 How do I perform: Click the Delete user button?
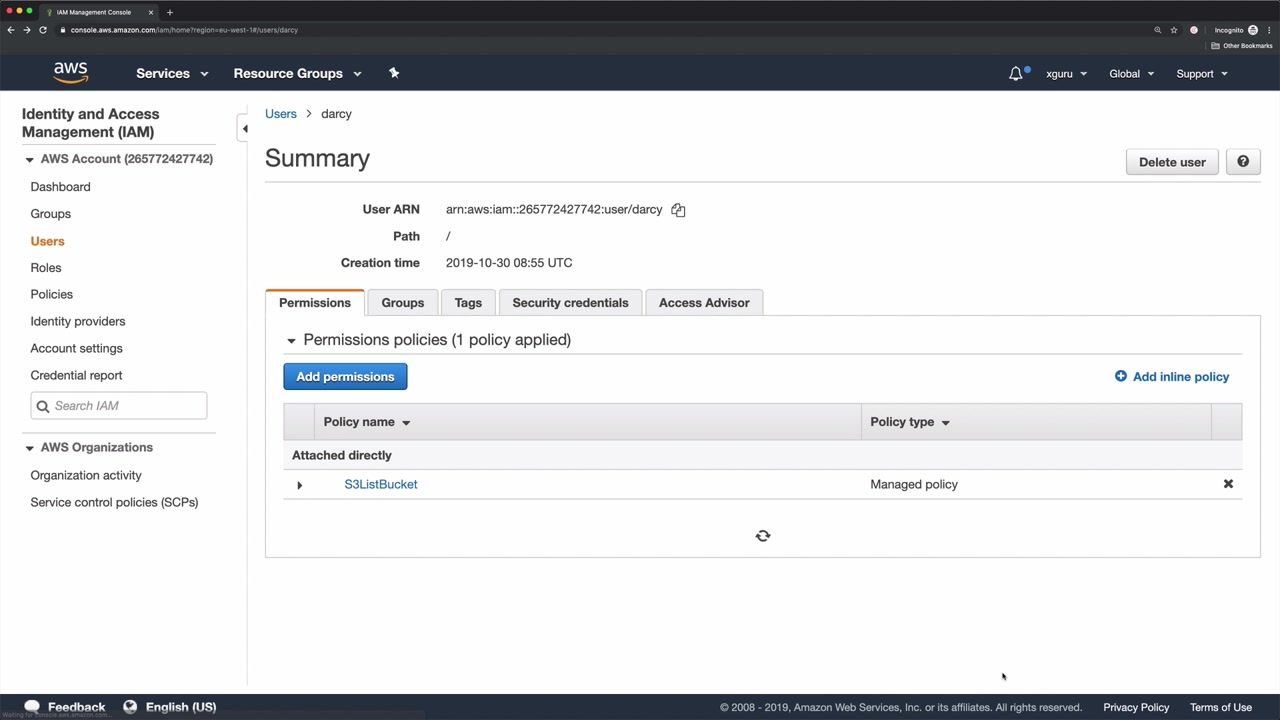(x=1172, y=162)
